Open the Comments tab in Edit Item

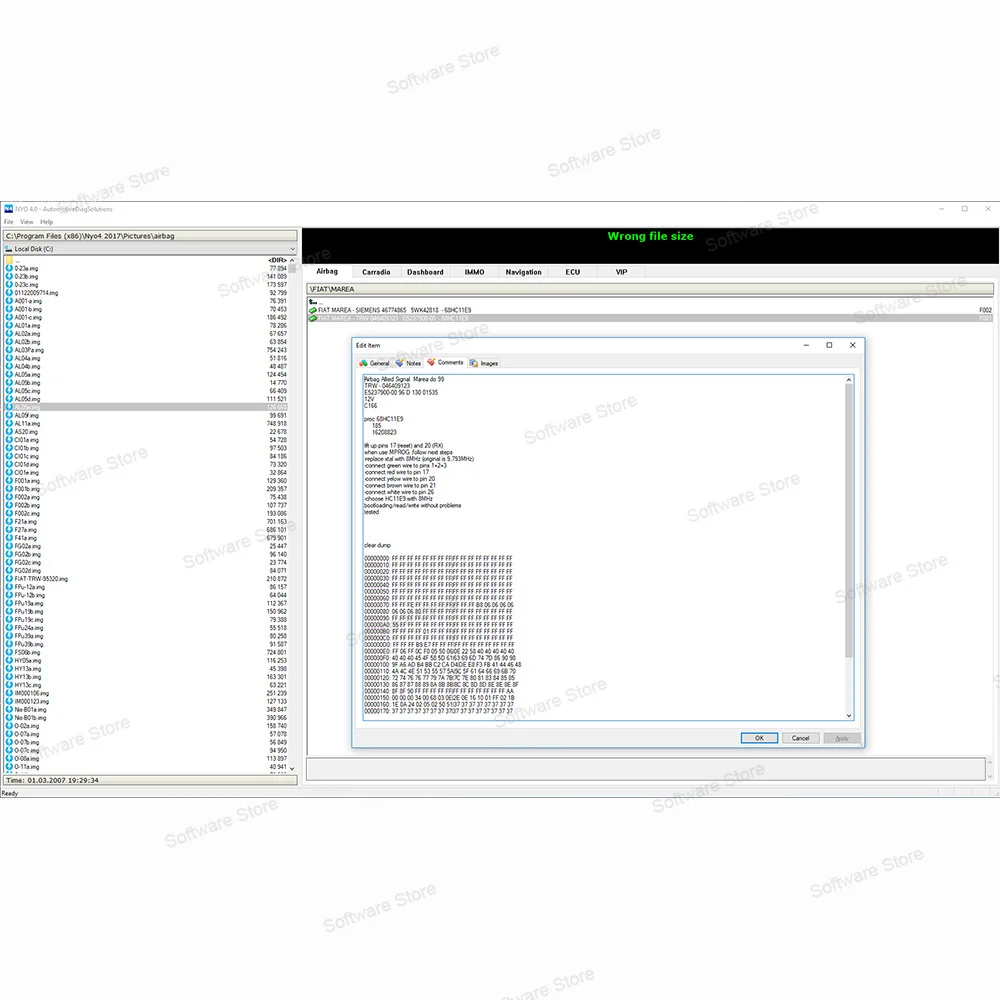click(446, 362)
